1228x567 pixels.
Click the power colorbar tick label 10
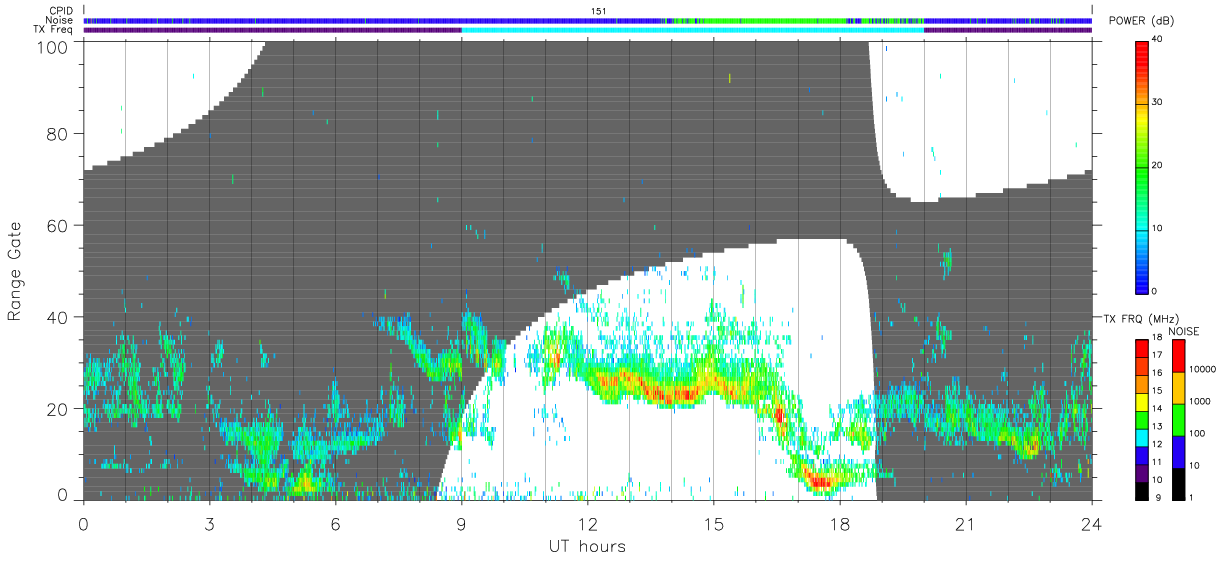point(1158,228)
